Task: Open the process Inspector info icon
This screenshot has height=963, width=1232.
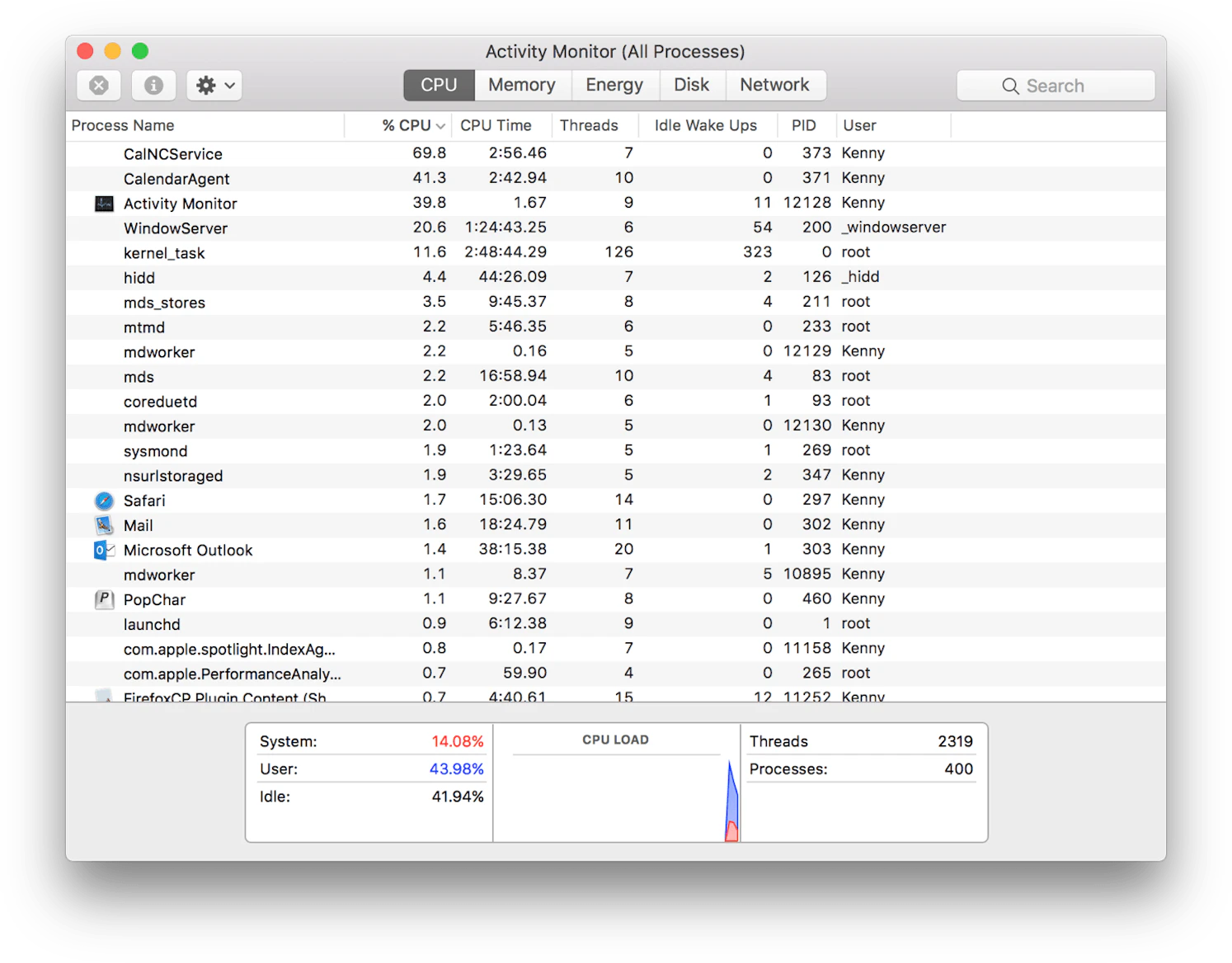Action: [x=153, y=85]
